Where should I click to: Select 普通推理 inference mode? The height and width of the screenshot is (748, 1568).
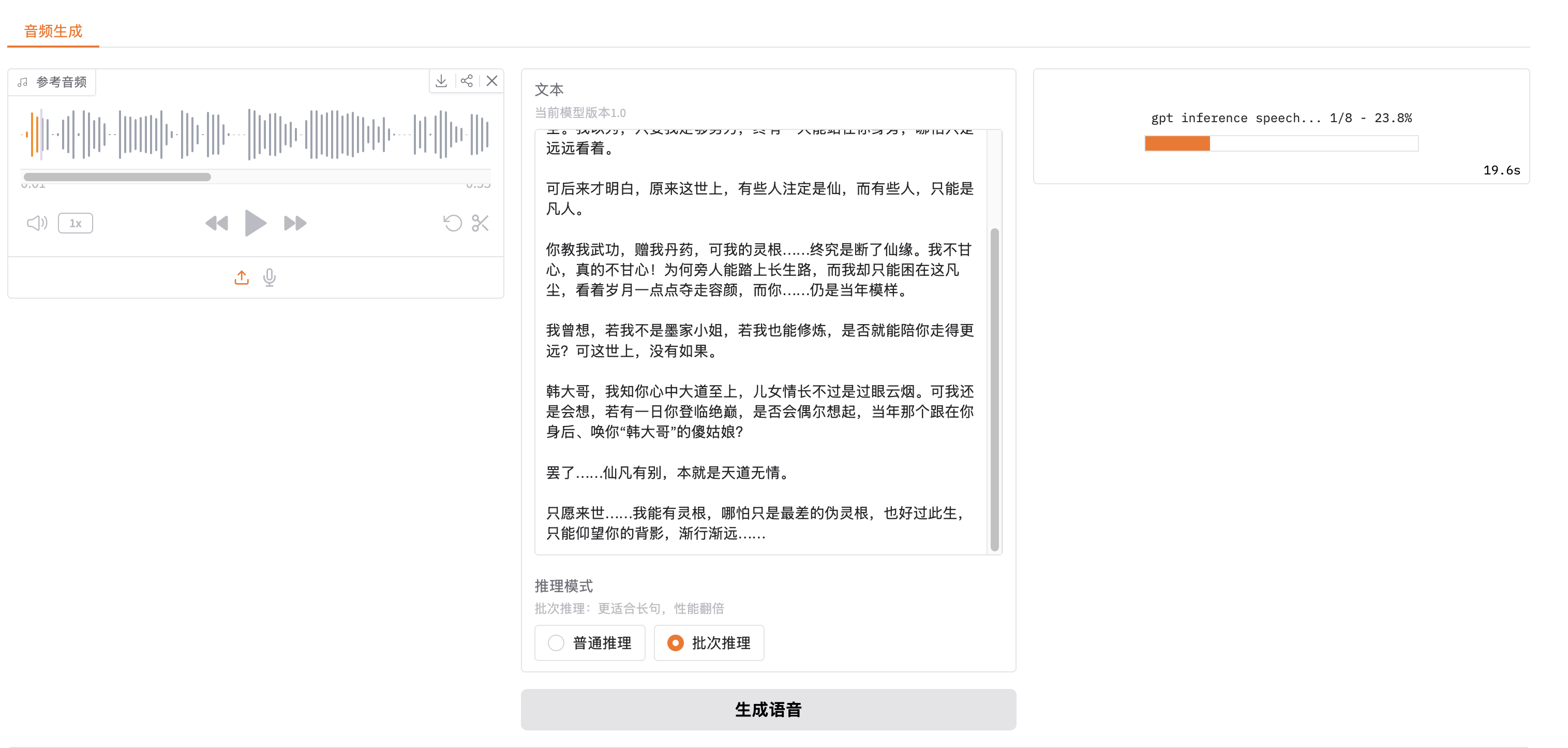[590, 642]
